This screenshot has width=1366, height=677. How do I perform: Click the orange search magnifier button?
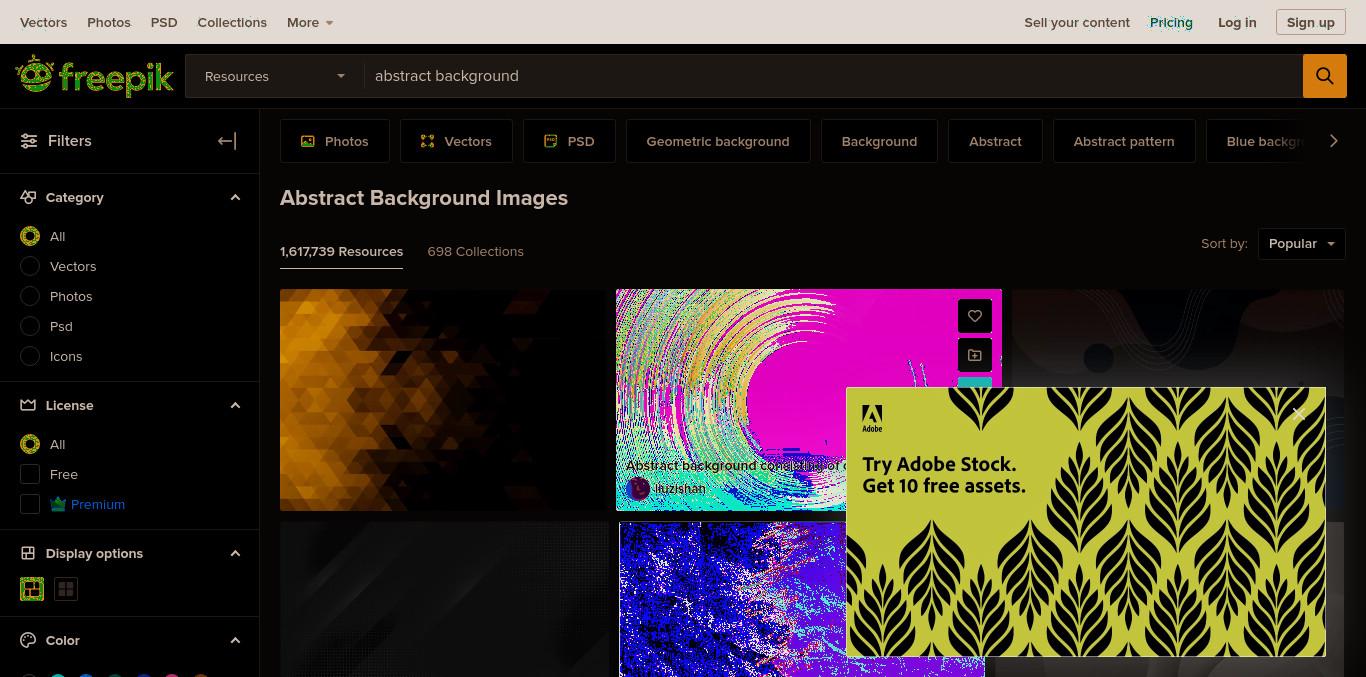(1324, 76)
